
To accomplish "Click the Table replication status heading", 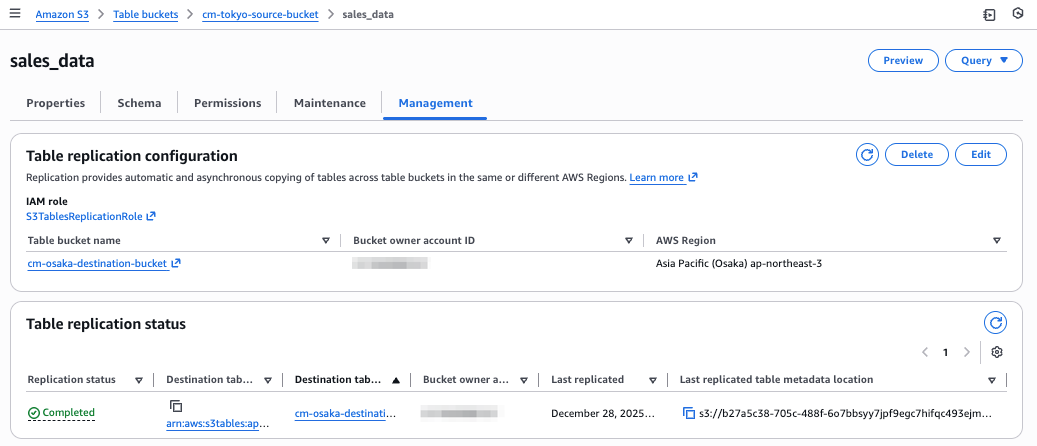I will coord(106,324).
